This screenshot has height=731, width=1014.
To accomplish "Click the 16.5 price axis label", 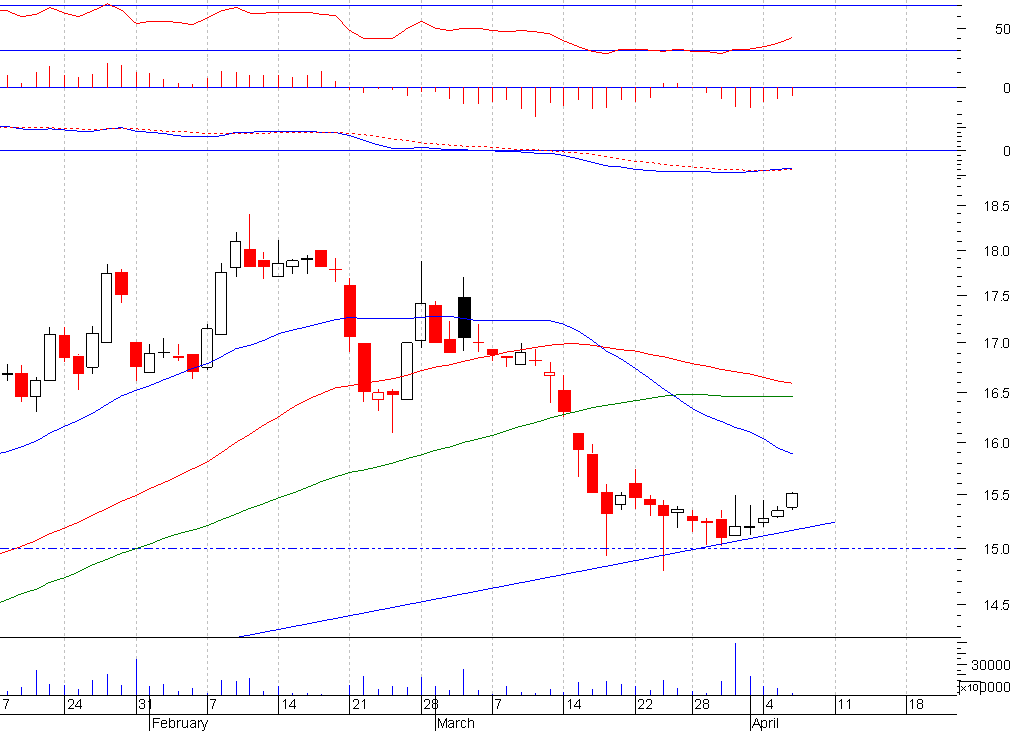I will pos(996,393).
